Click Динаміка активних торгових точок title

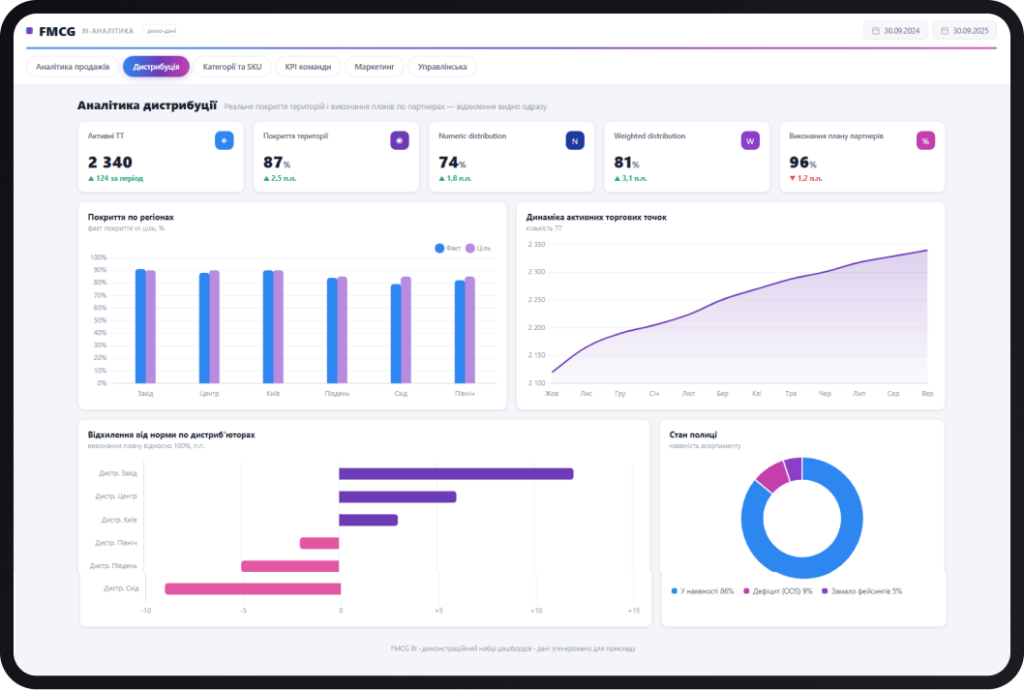[596, 217]
